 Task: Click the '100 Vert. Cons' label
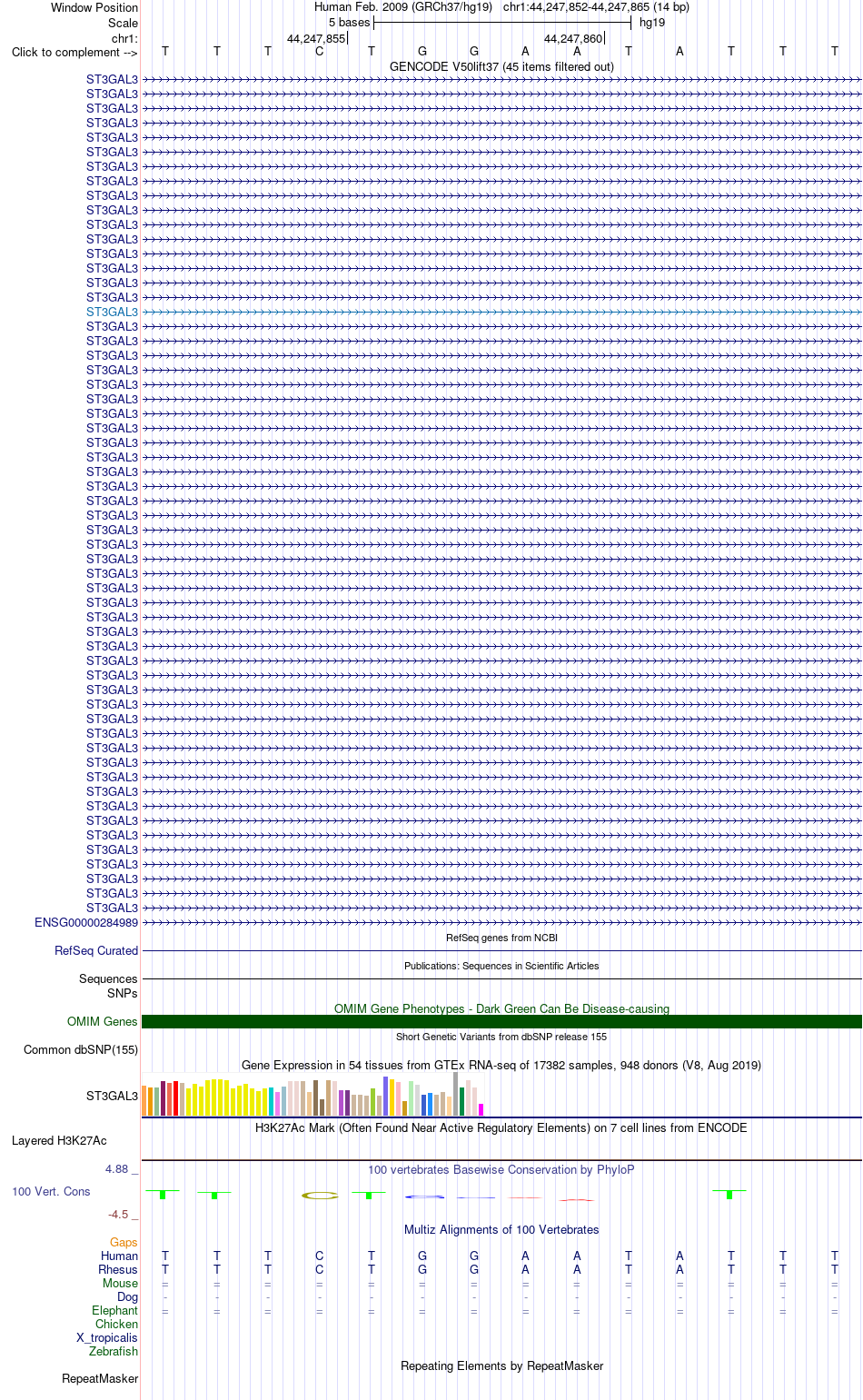pos(51,1192)
